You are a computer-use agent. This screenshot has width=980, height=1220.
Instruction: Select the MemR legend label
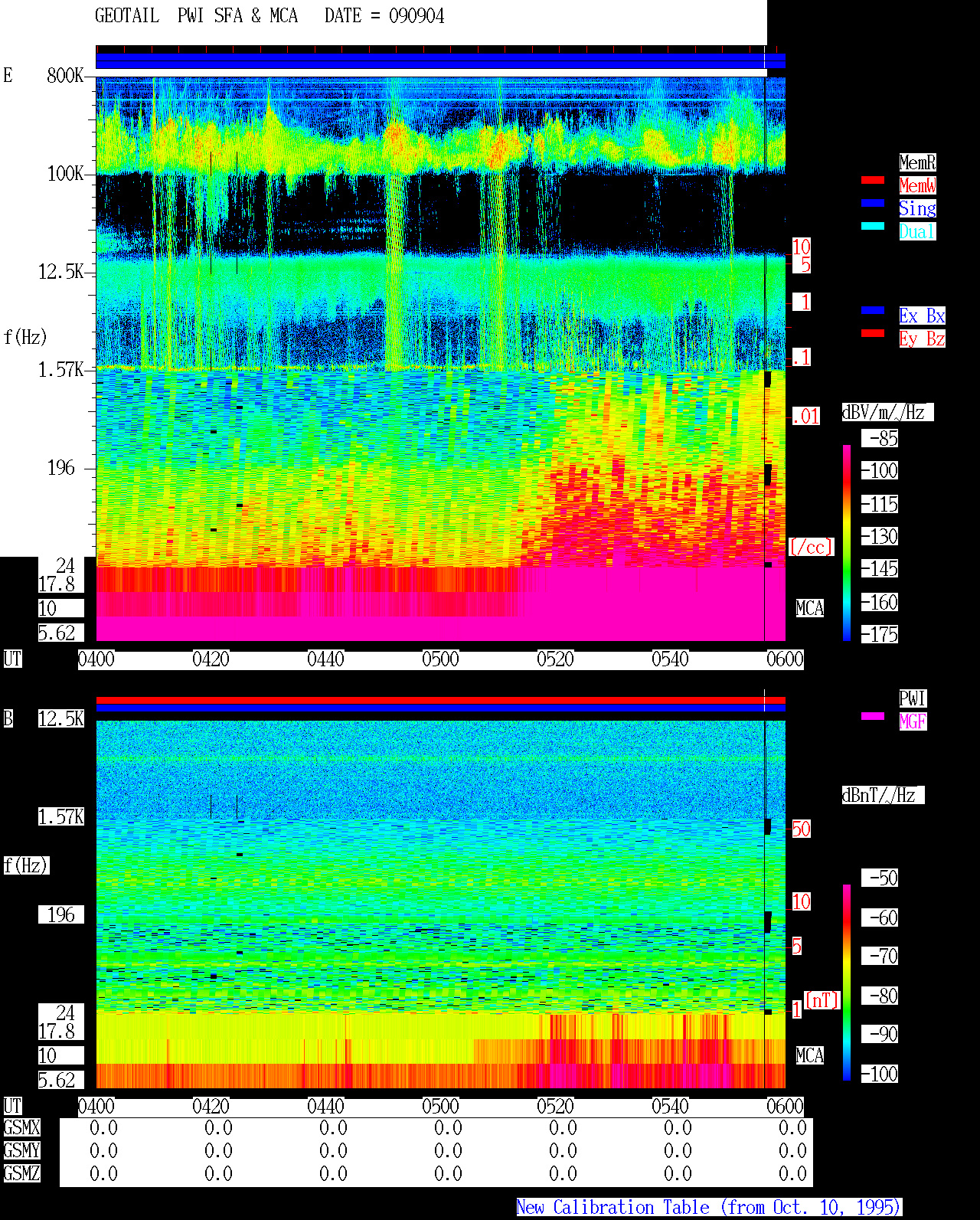[917, 162]
